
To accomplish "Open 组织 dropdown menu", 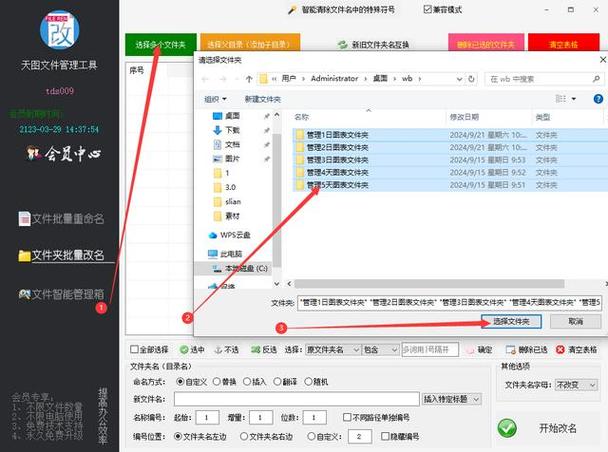I will (x=215, y=99).
